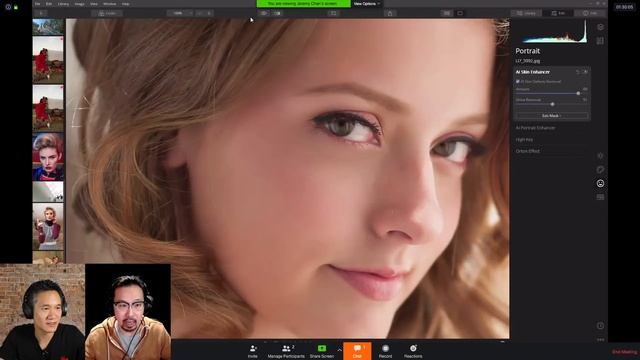Open the View Options dropdown
The image size is (640, 360).
(x=367, y=4)
